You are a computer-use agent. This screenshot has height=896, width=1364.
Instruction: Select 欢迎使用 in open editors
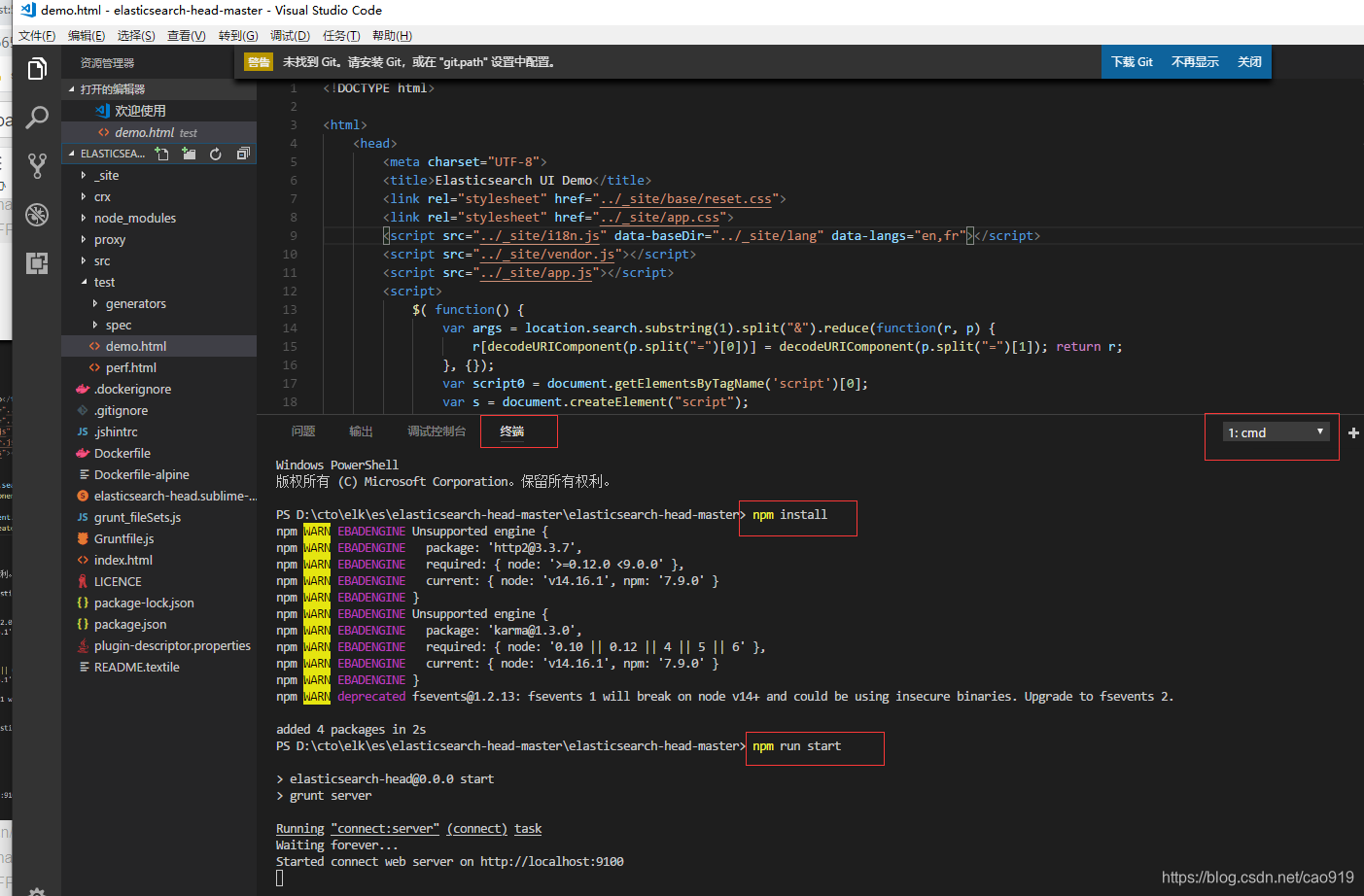(158, 111)
